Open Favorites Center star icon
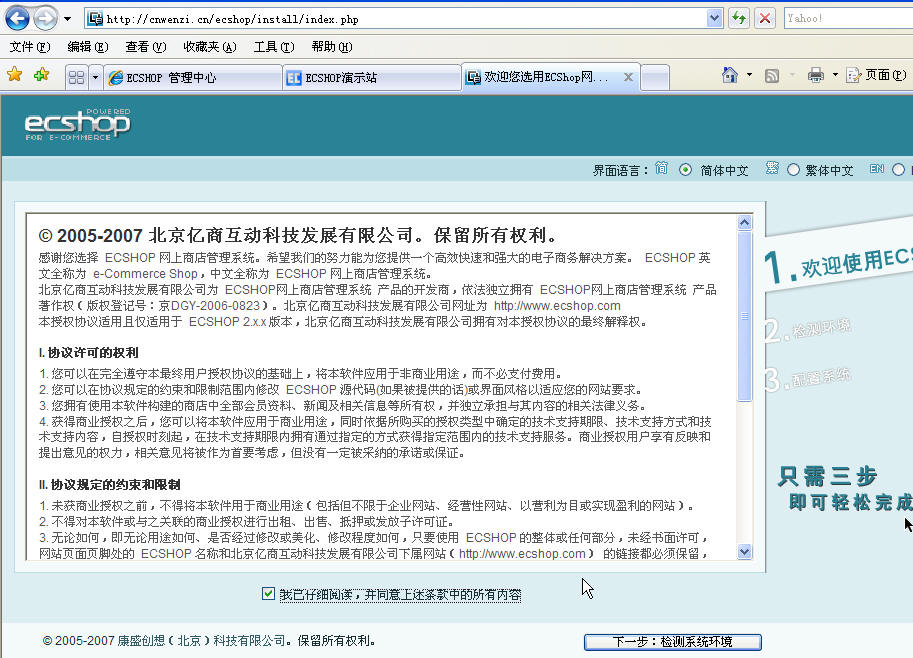The width and height of the screenshot is (913, 658). [x=15, y=75]
